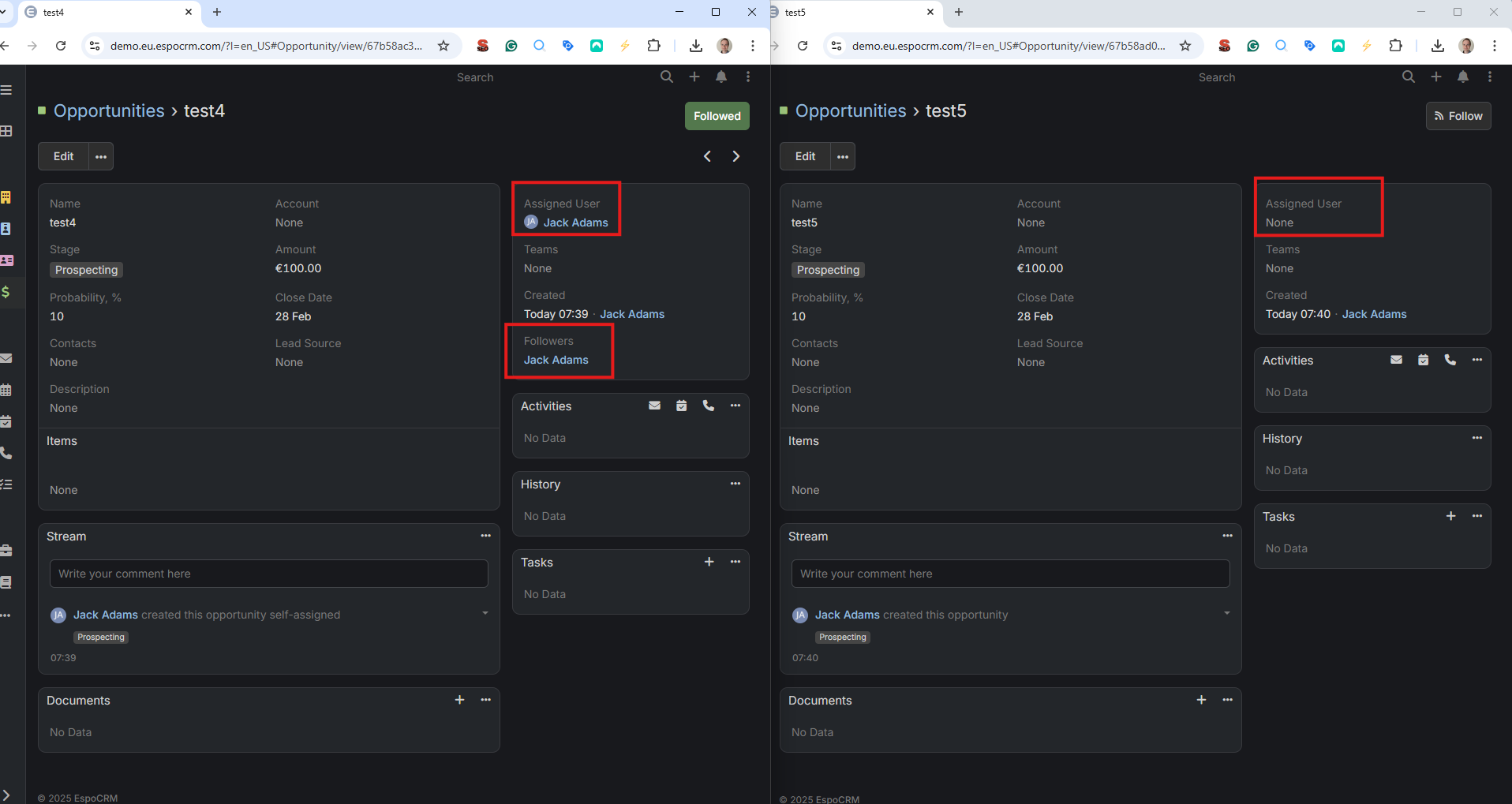Add a task with the plus icon in test5 Tasks panel
Image resolution: width=1512 pixels, height=804 pixels.
[x=1450, y=516]
